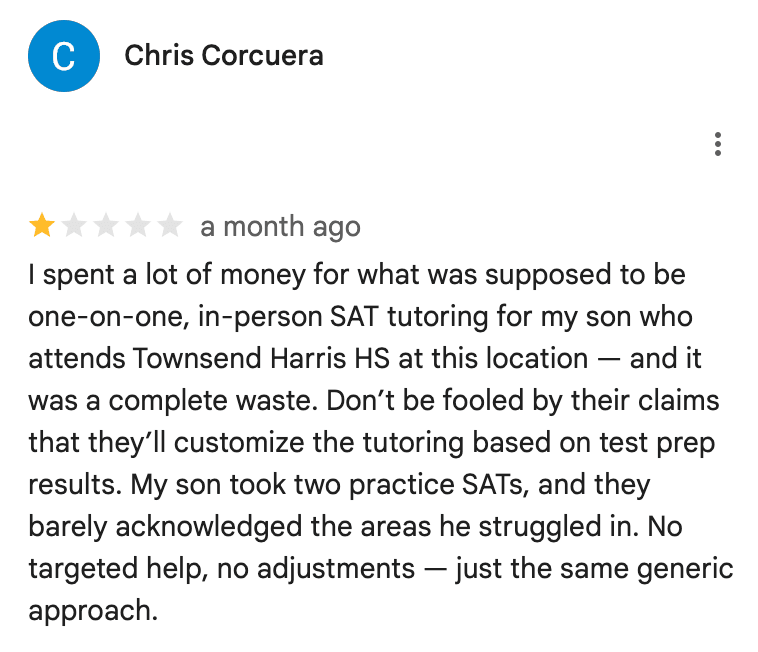
Task: Click the blue "C" profile avatar
Action: (63, 56)
